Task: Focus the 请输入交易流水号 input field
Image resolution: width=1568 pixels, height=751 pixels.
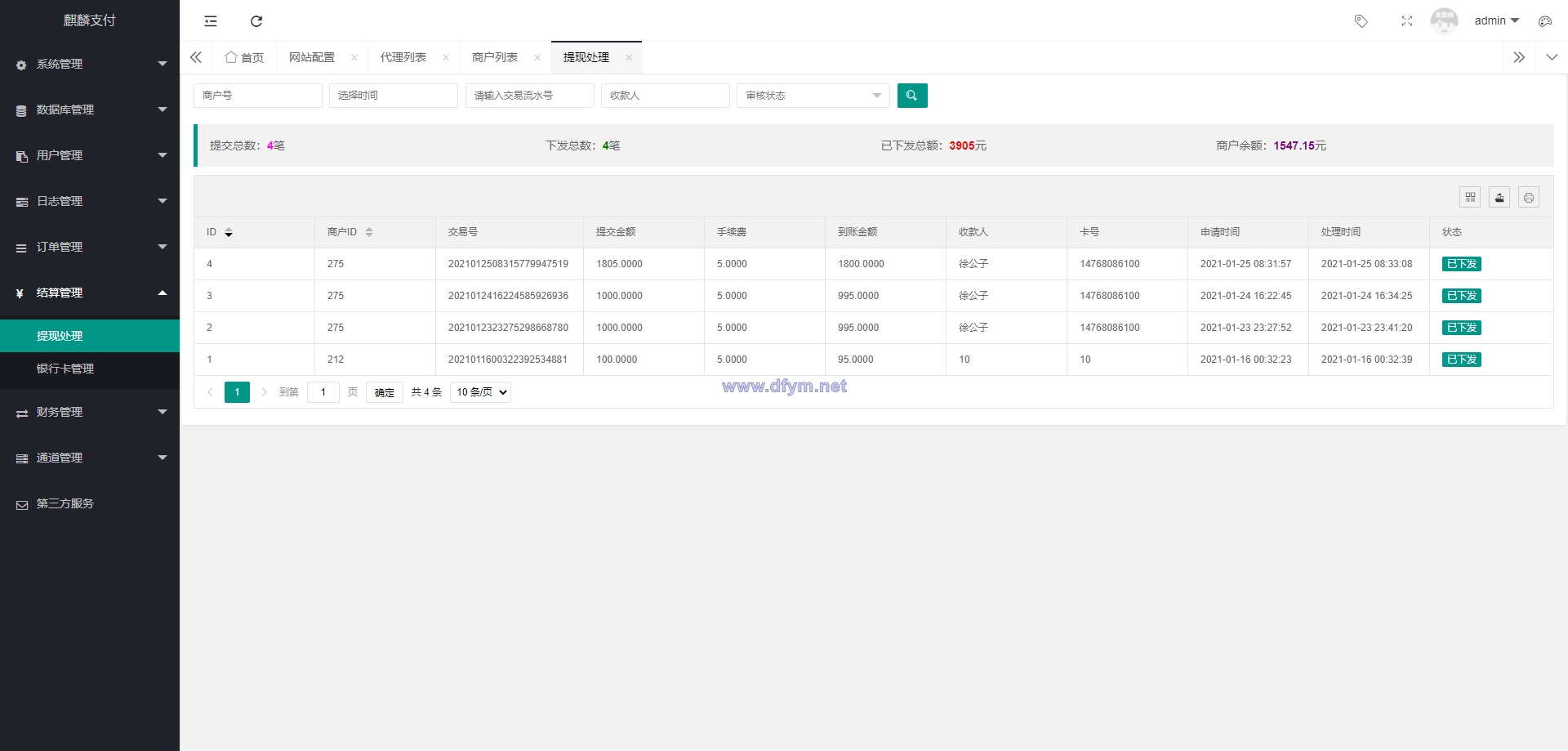Action: tap(530, 96)
